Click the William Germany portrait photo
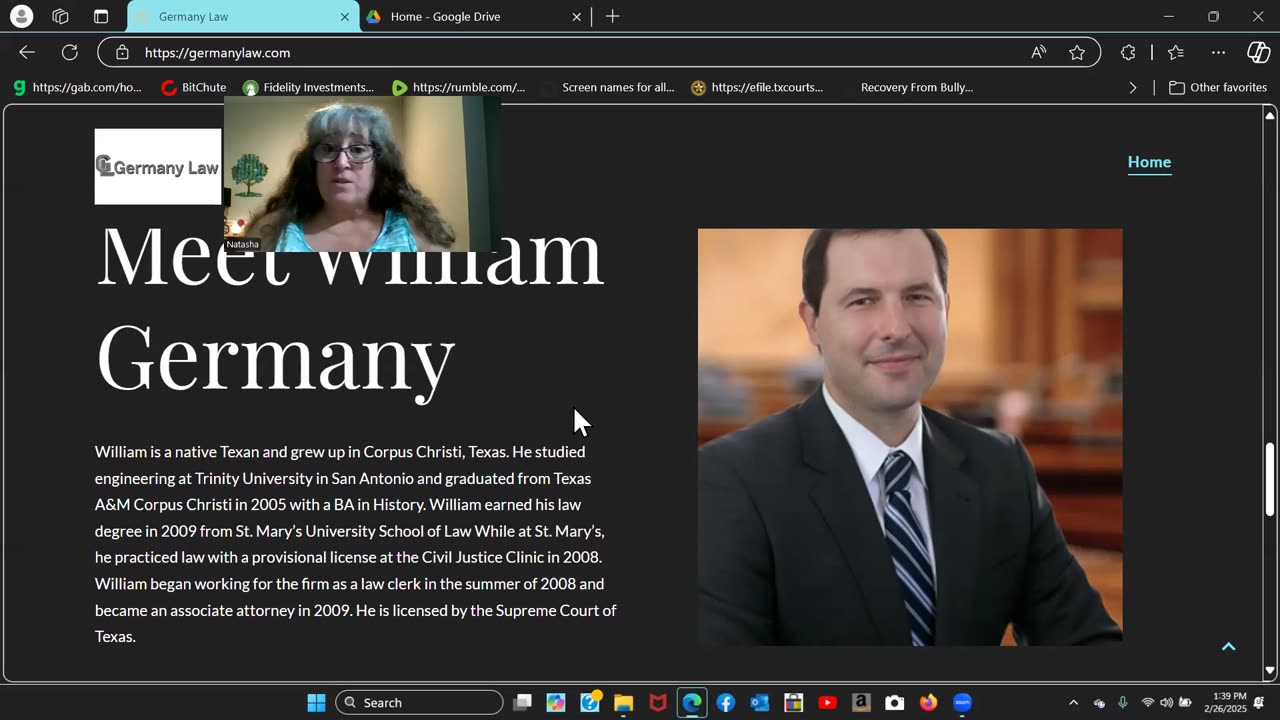This screenshot has width=1280, height=720. (x=910, y=437)
